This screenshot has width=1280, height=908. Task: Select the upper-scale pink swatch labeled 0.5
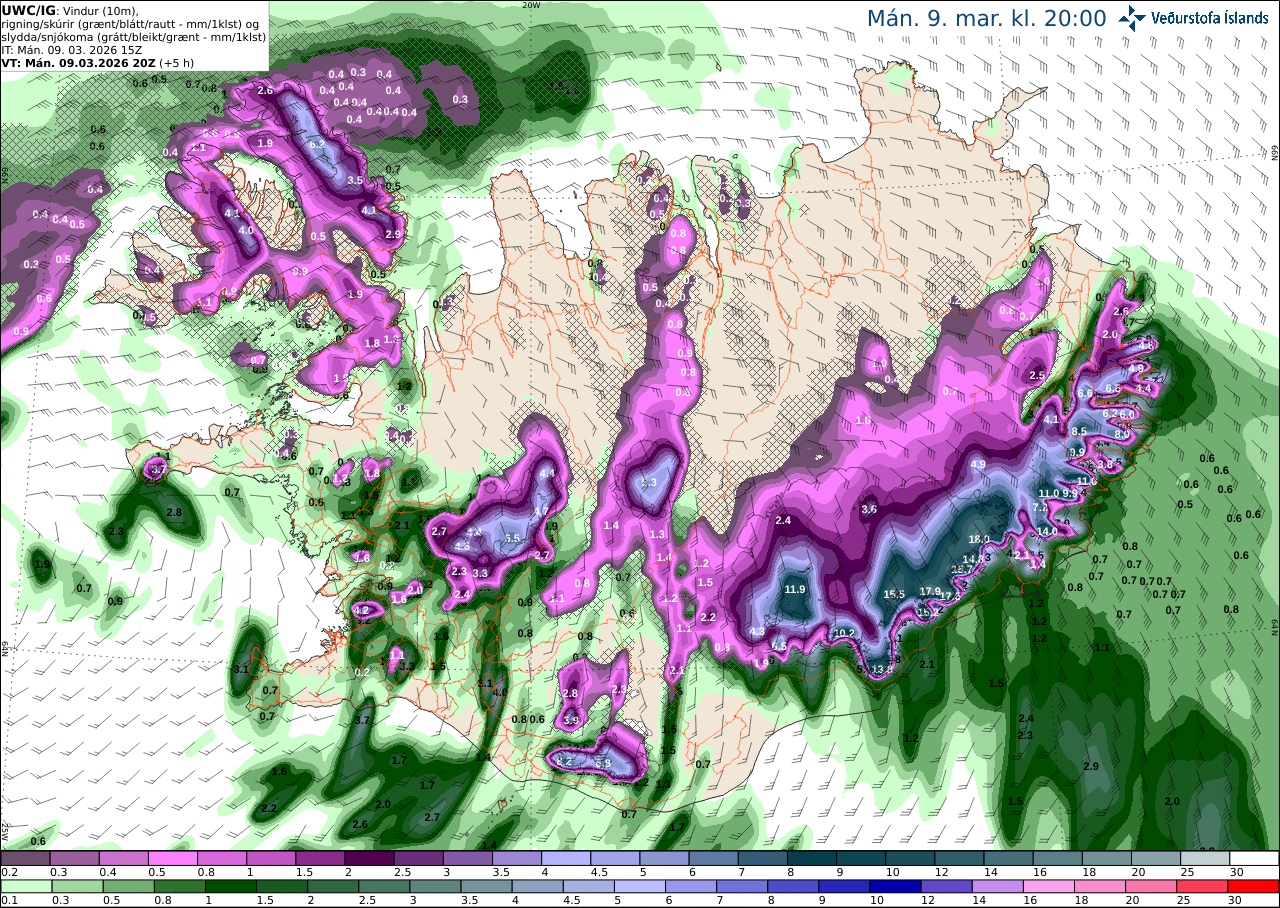(x=173, y=858)
